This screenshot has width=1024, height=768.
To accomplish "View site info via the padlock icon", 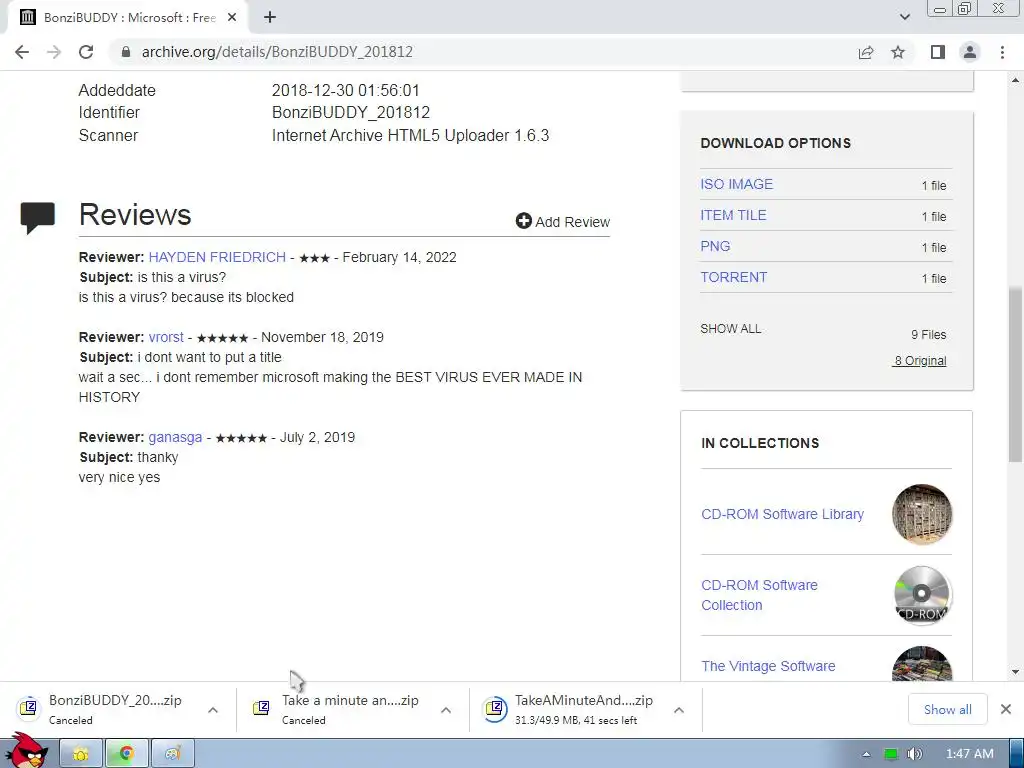I will pos(126,52).
